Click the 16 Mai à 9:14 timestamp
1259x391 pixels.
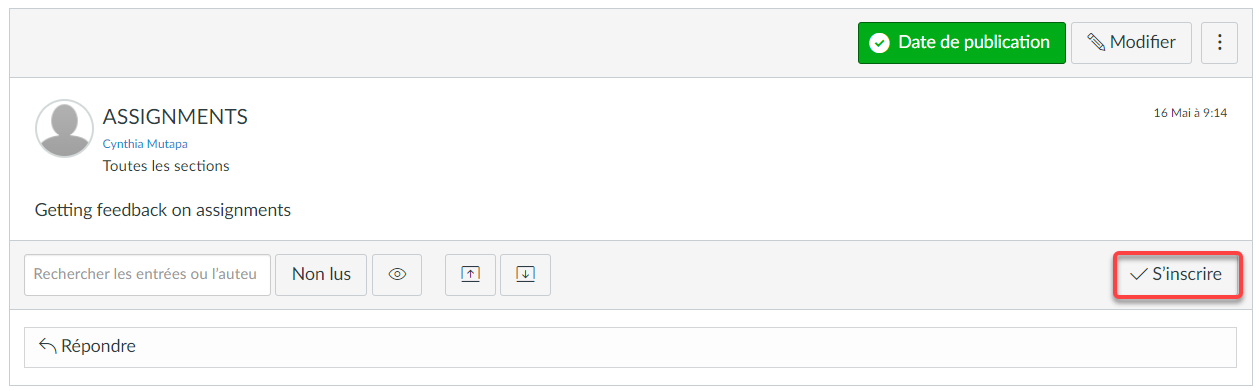[x=1190, y=113]
